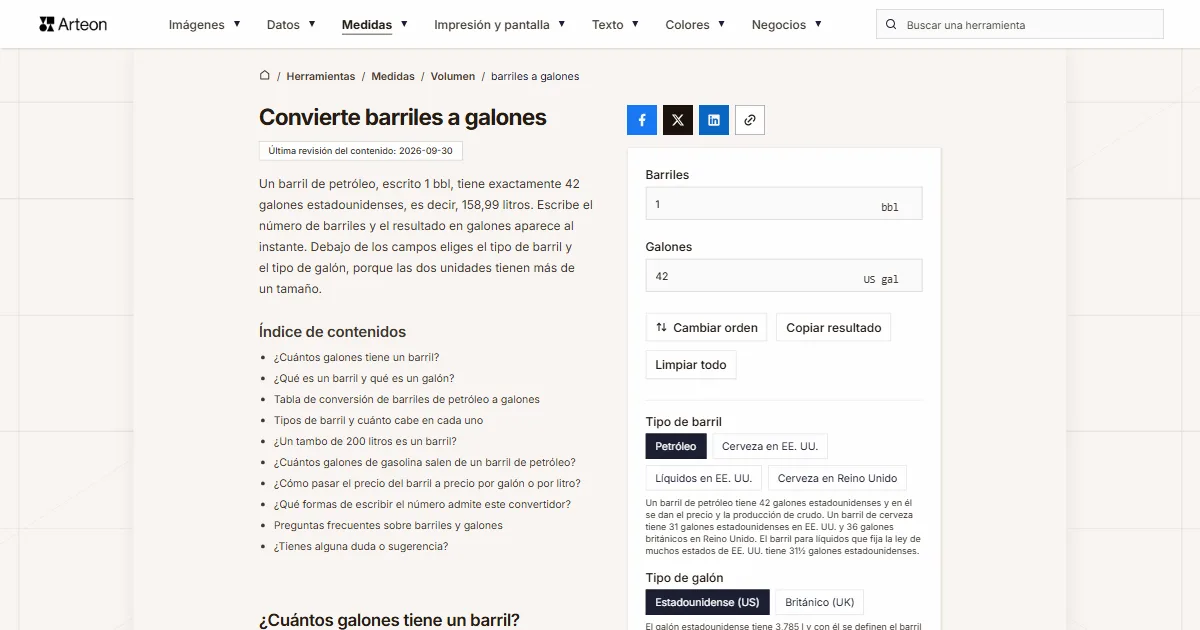This screenshot has height=630, width=1200.
Task: Click the Índice de contenidos heading
Action: (x=333, y=332)
